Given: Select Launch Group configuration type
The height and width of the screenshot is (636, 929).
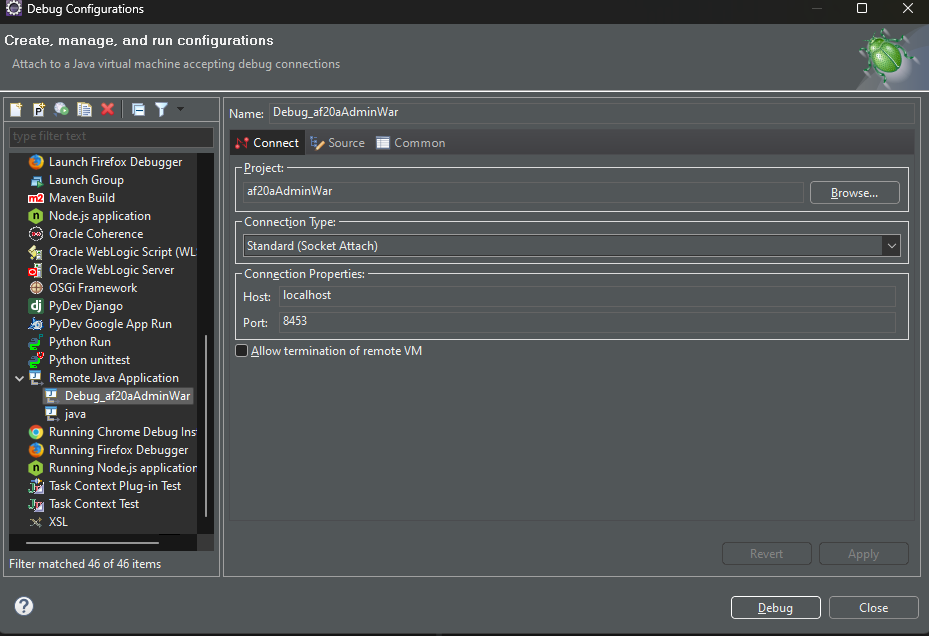Looking at the screenshot, I should (x=87, y=180).
